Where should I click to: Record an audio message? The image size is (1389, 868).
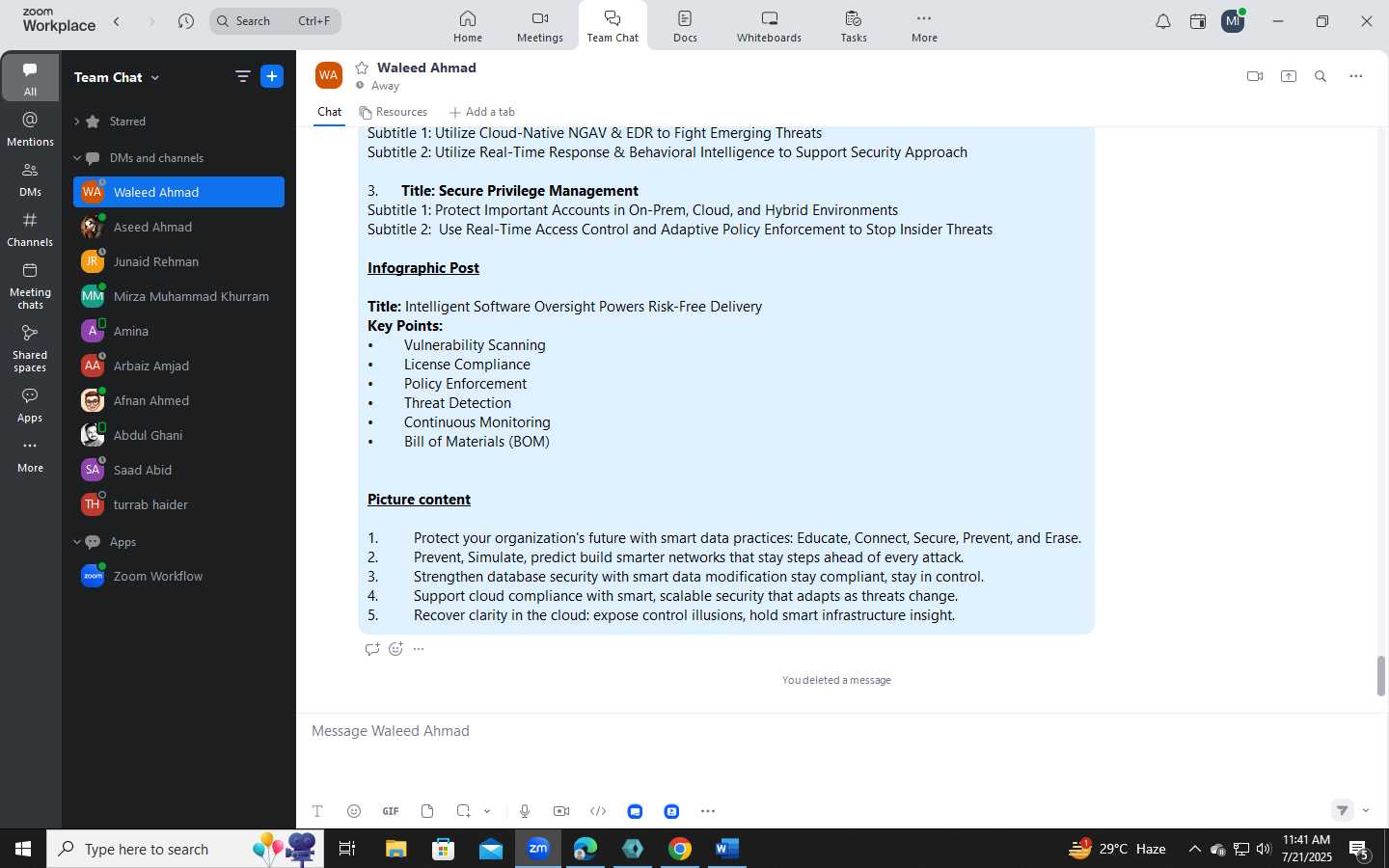tap(525, 811)
